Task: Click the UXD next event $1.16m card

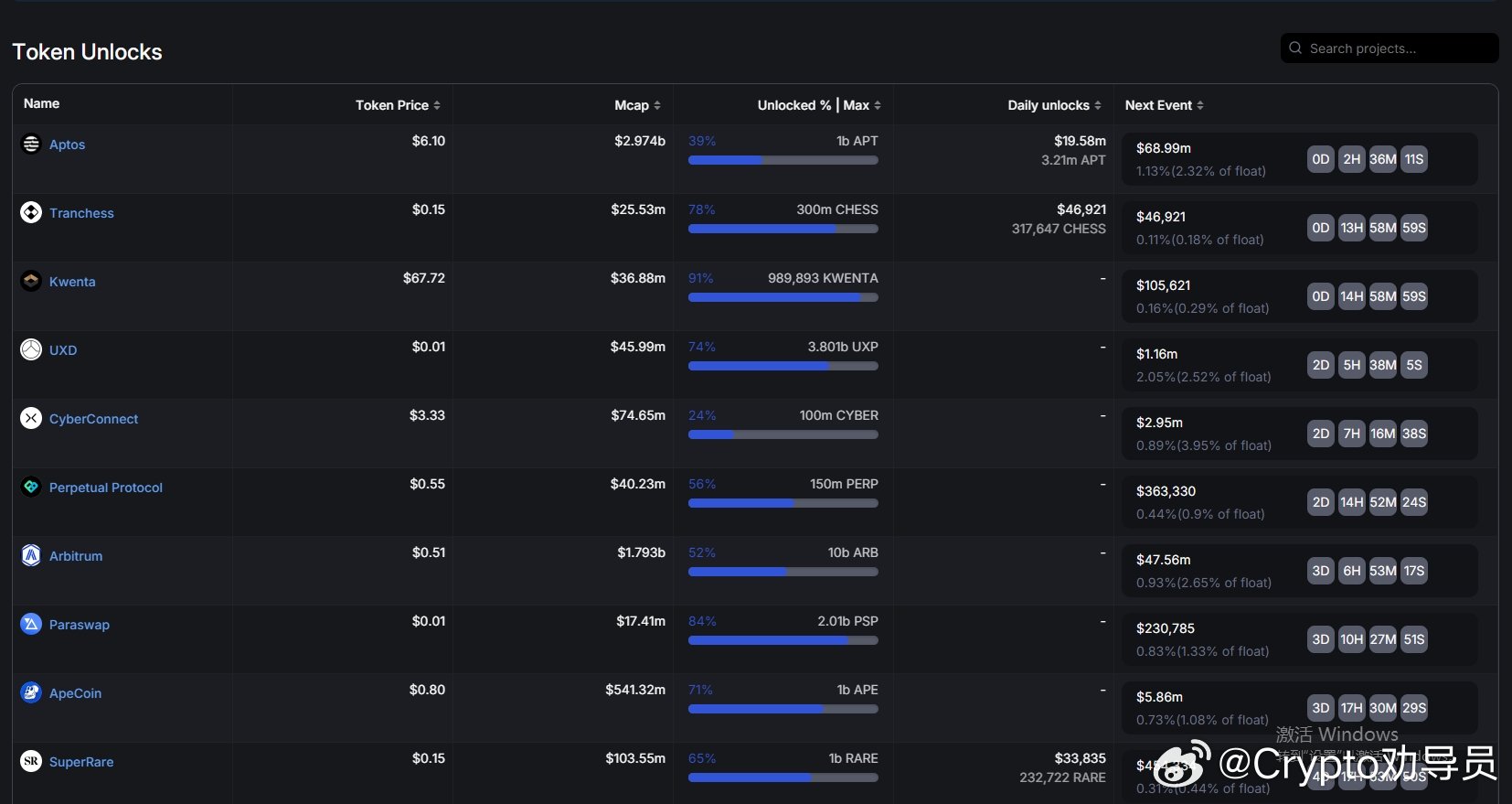Action: (1300, 365)
